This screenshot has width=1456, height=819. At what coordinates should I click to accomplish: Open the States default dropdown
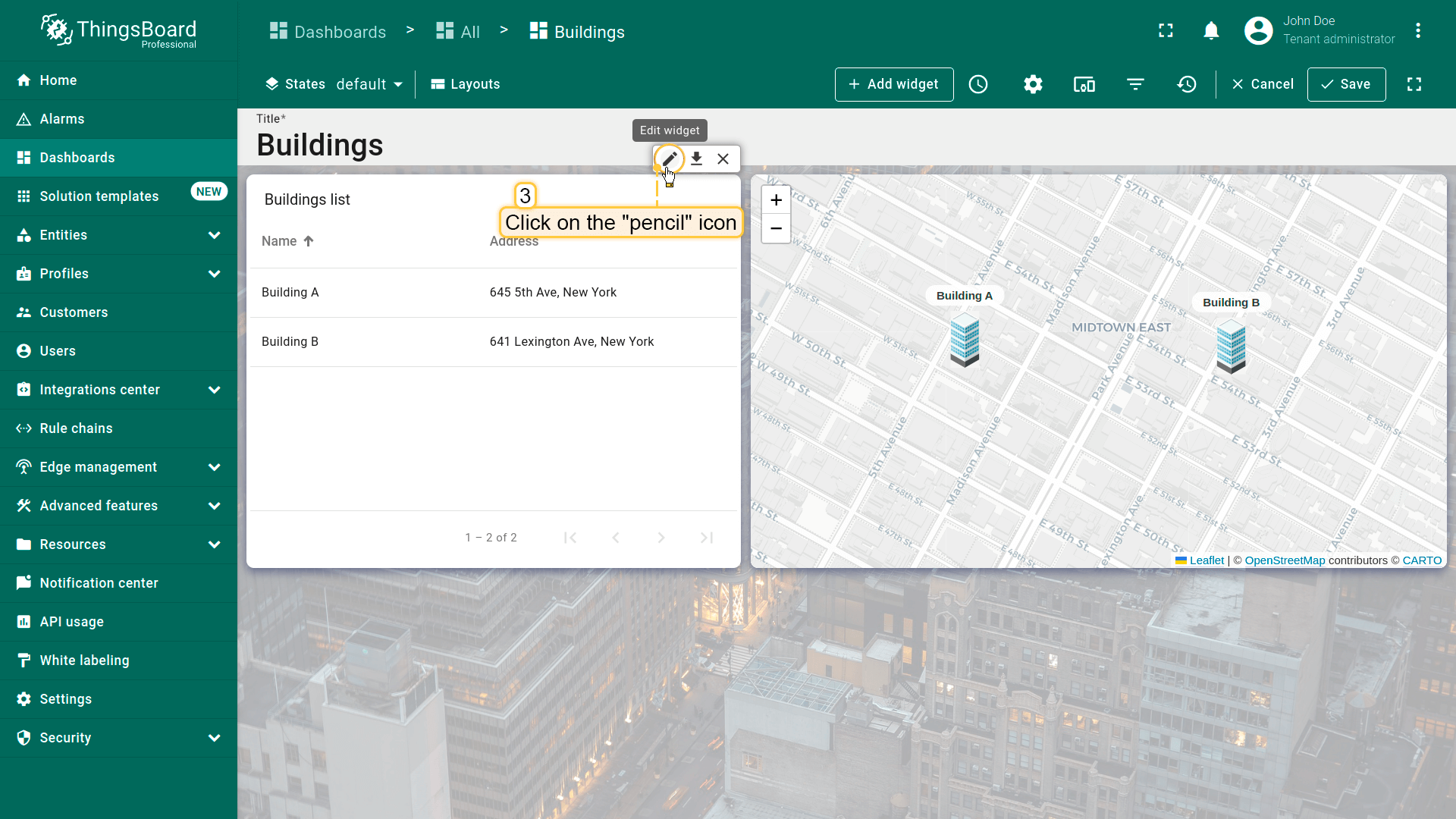pos(369,84)
